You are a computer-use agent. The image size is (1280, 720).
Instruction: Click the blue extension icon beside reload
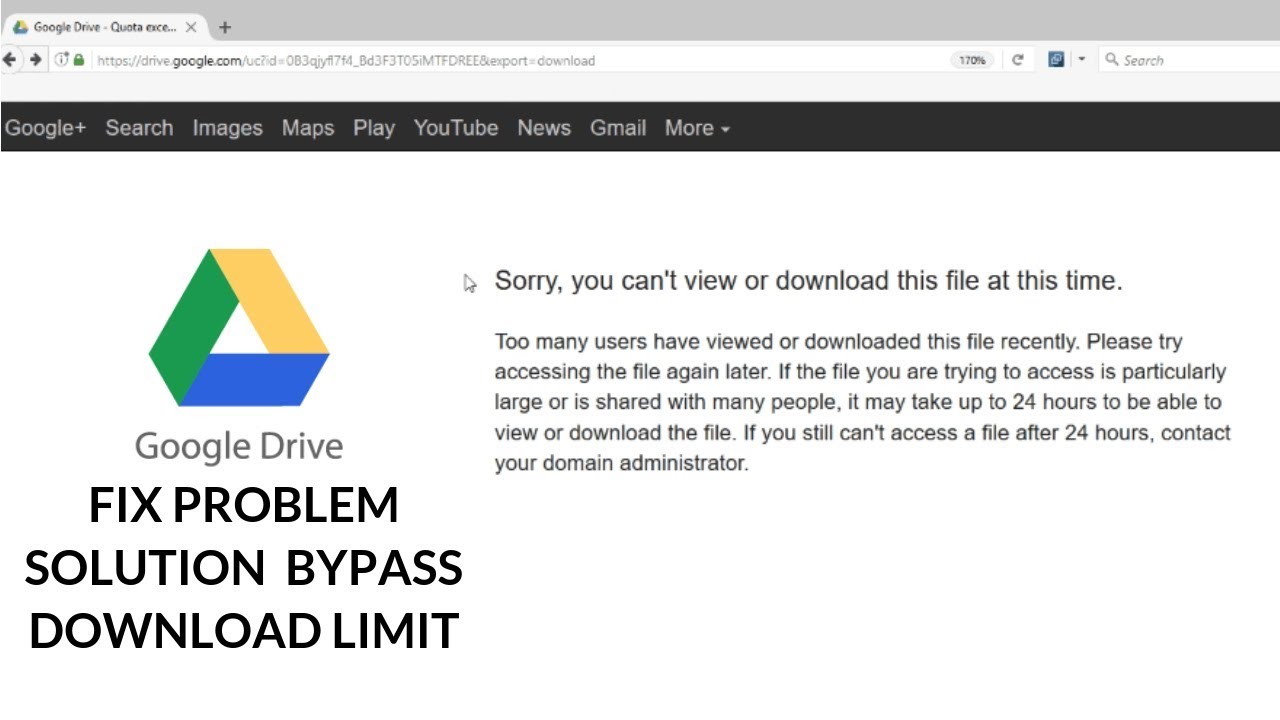(1056, 60)
